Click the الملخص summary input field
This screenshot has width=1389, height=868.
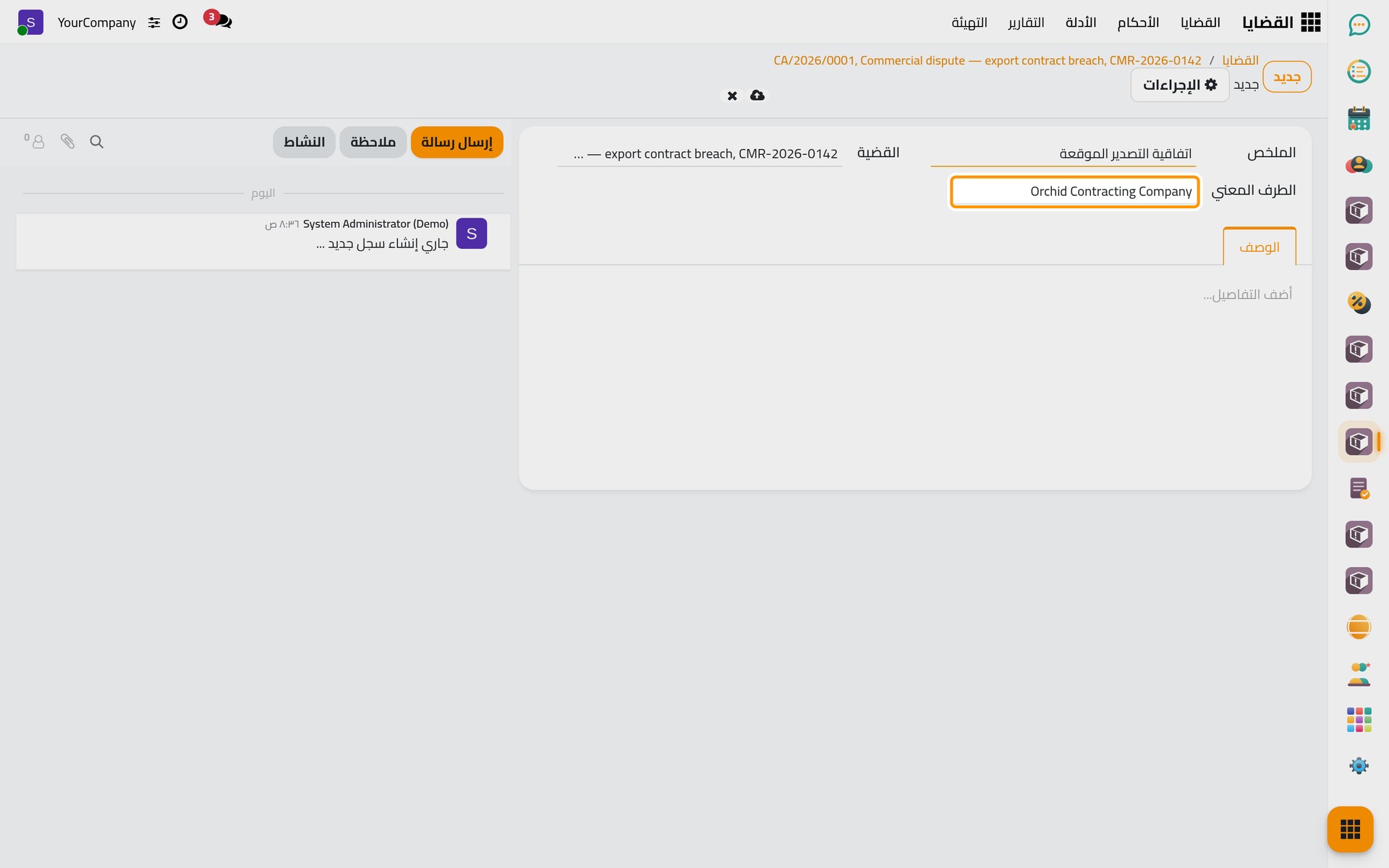[x=1063, y=153]
